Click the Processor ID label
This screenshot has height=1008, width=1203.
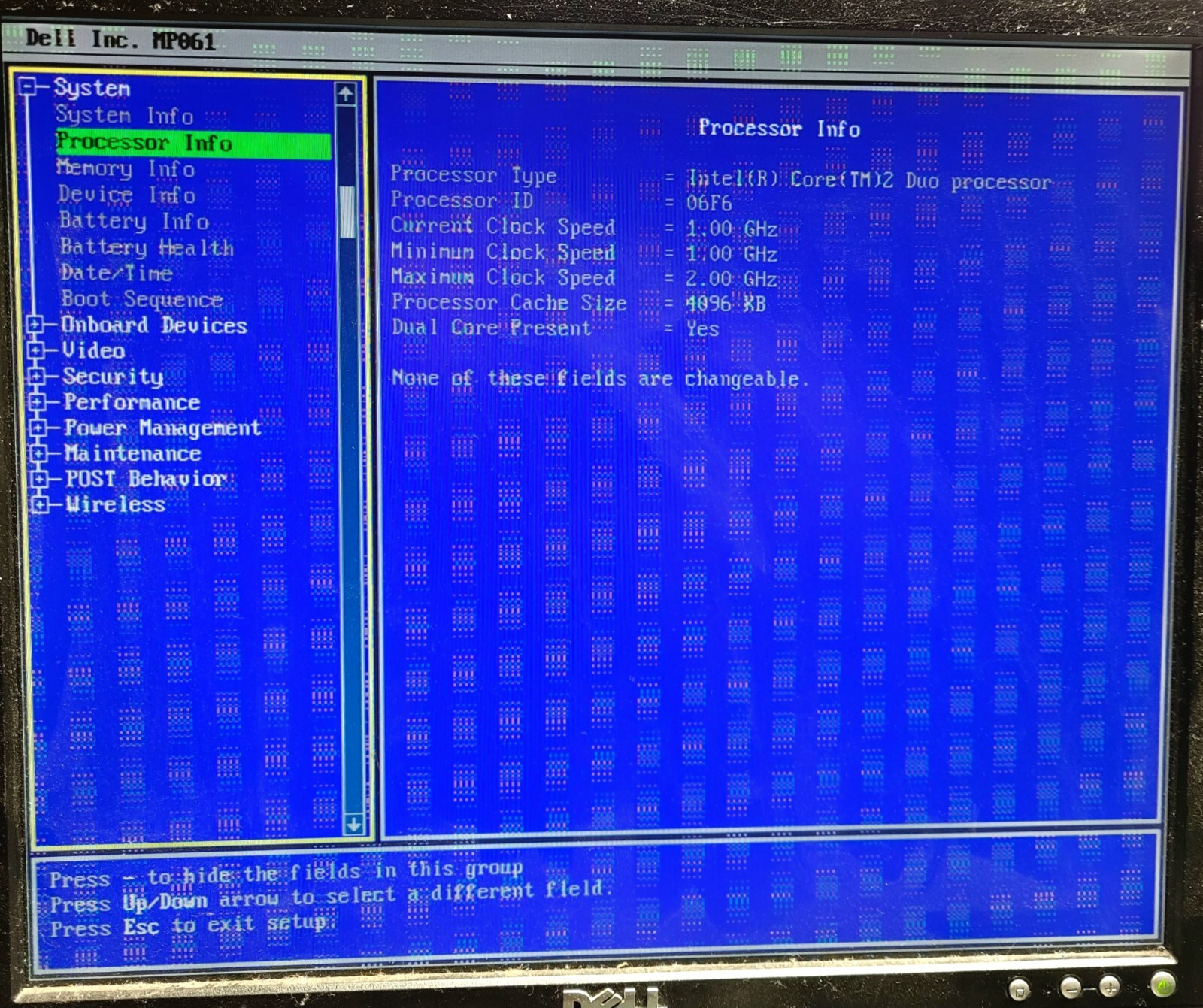[462, 201]
